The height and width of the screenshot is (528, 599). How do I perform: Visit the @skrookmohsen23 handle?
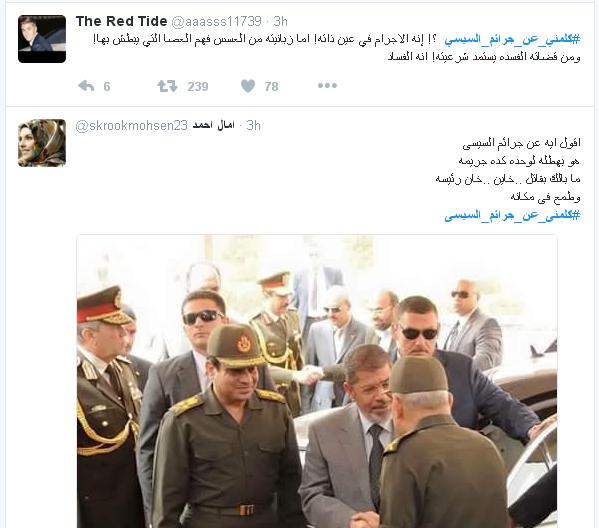(x=132, y=125)
